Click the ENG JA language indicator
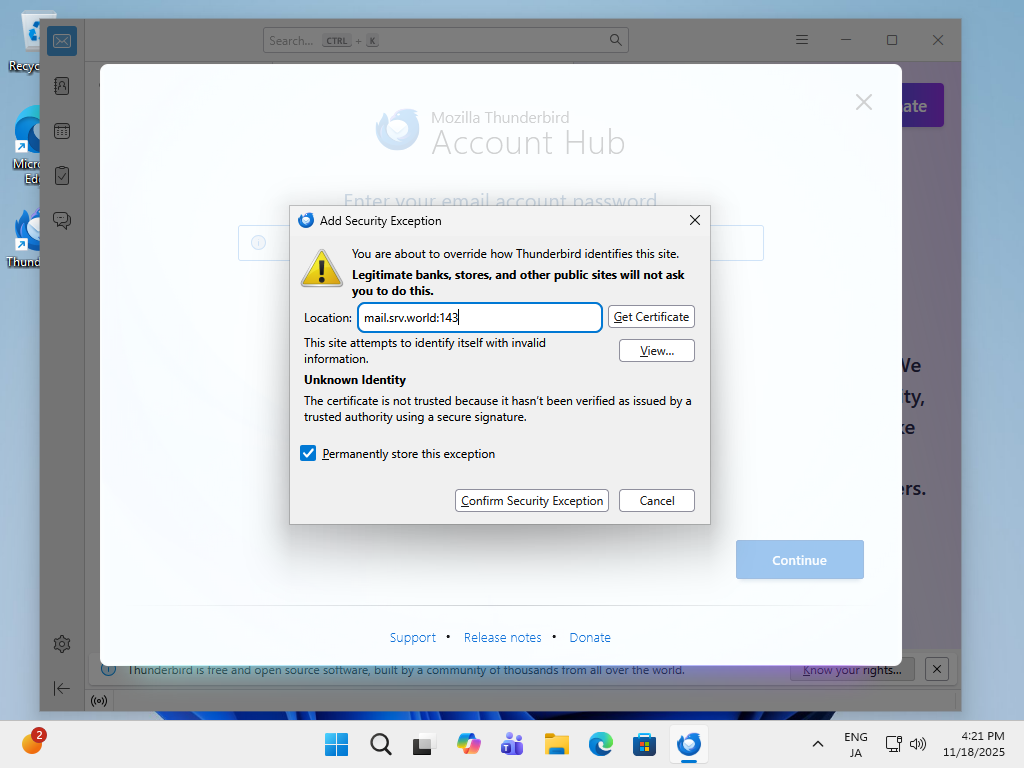The image size is (1024, 768). pyautogui.click(x=856, y=744)
